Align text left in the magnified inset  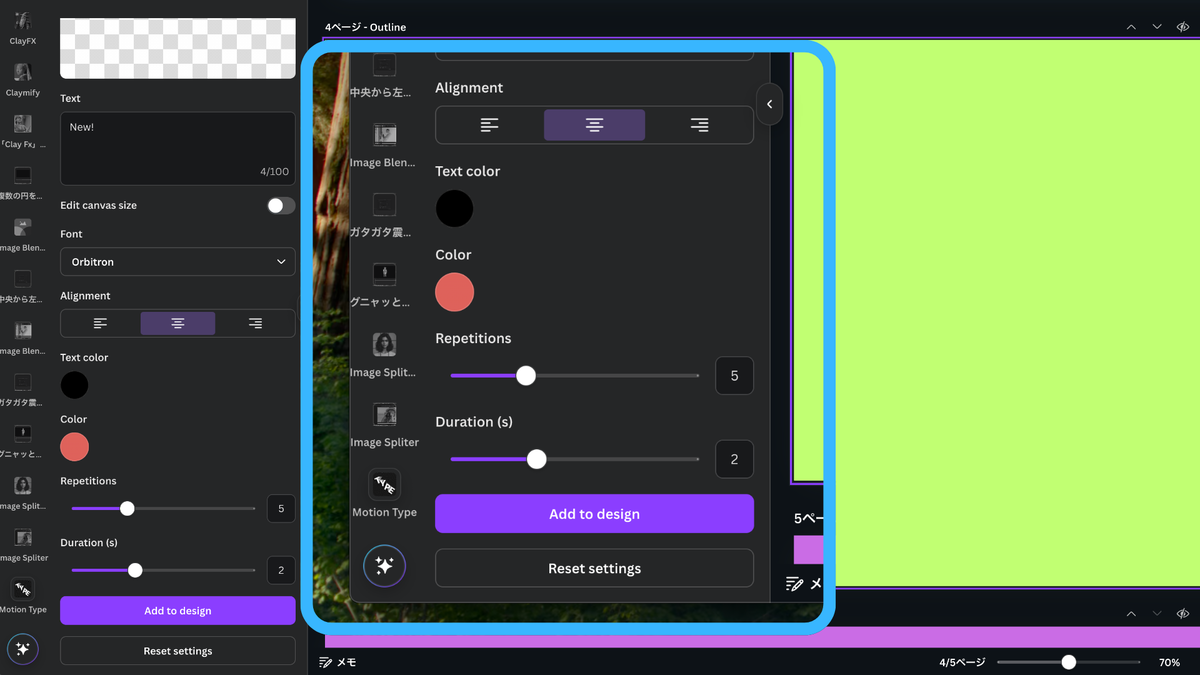point(489,125)
